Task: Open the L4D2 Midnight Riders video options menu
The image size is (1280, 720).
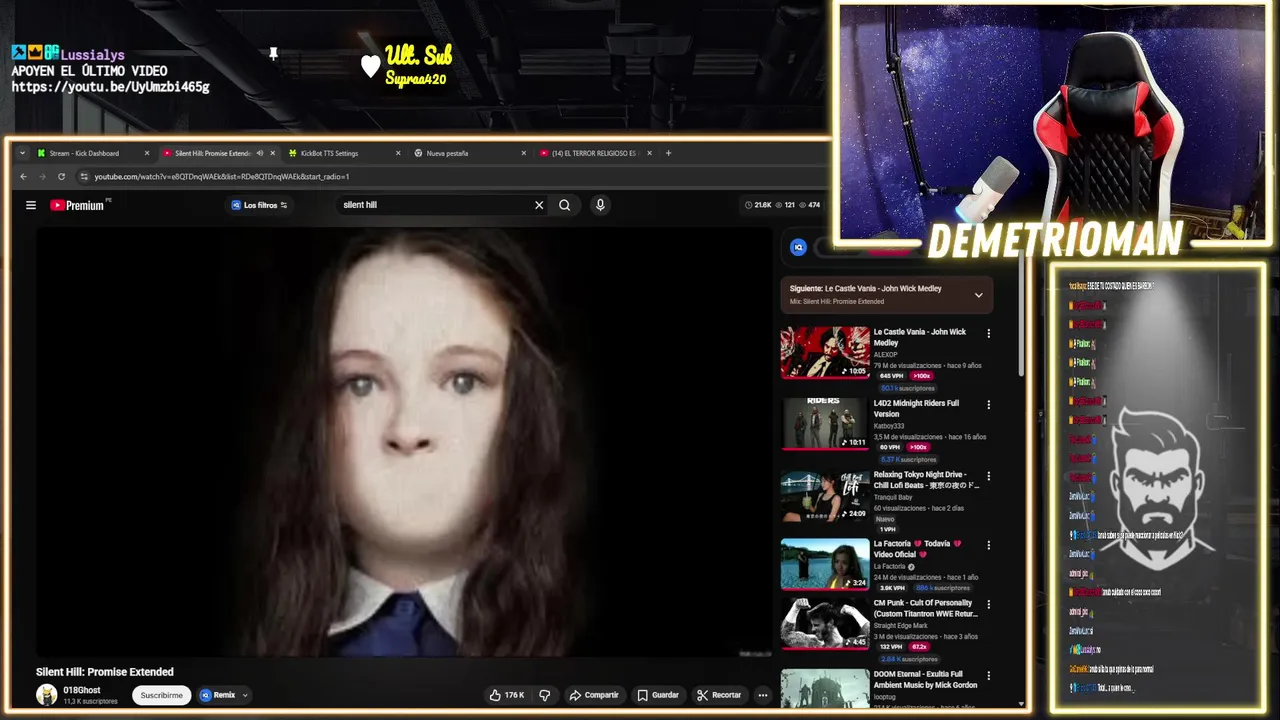Action: (x=989, y=405)
